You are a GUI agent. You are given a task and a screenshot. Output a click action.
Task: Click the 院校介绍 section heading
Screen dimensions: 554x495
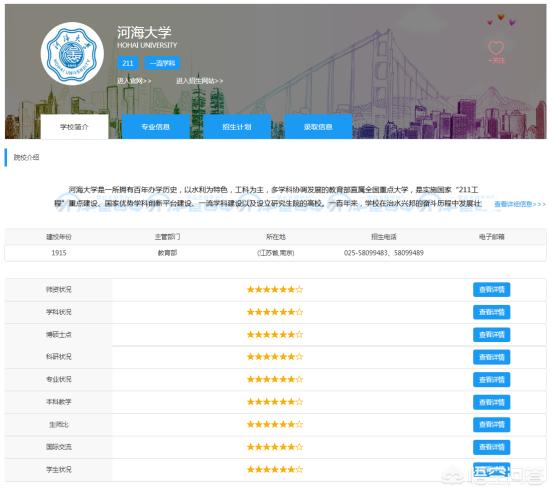26,157
